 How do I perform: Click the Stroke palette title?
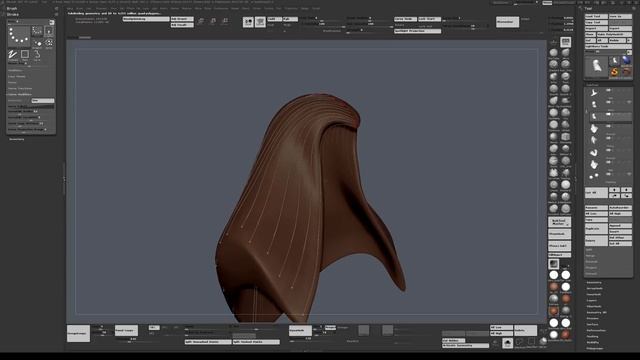pos(13,14)
